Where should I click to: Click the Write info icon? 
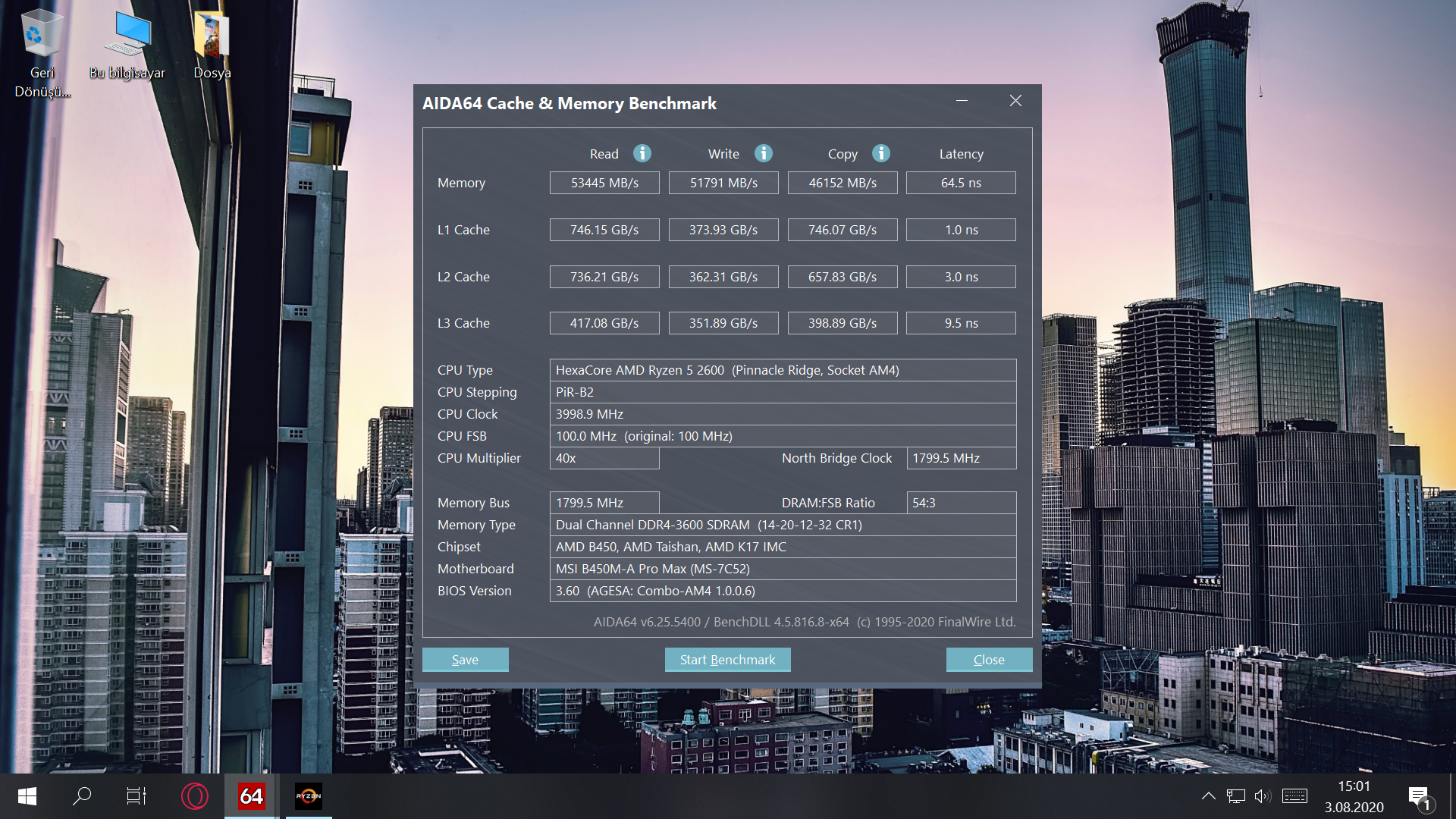pyautogui.click(x=763, y=153)
